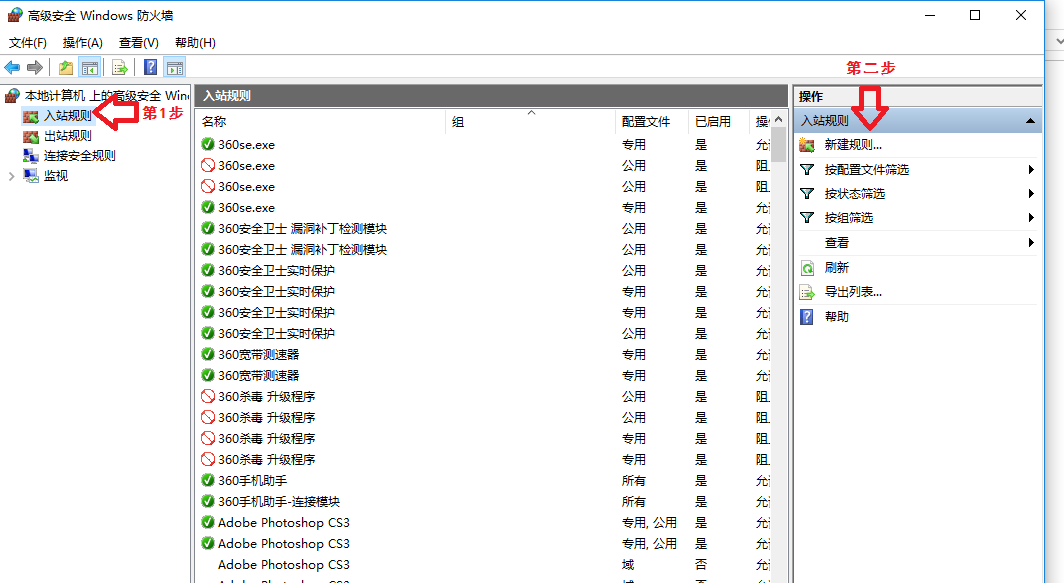Expand the 监视 node chevron
Screen dimensions: 1064x583
click(x=11, y=176)
